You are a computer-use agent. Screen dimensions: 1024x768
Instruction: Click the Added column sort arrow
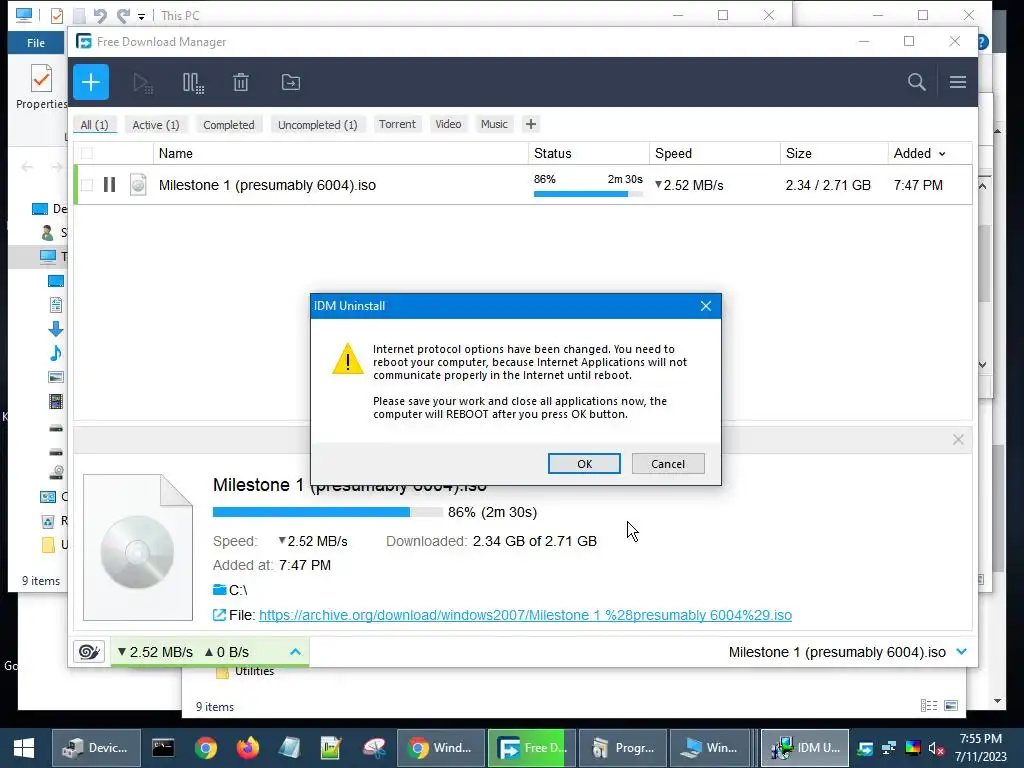coord(942,154)
